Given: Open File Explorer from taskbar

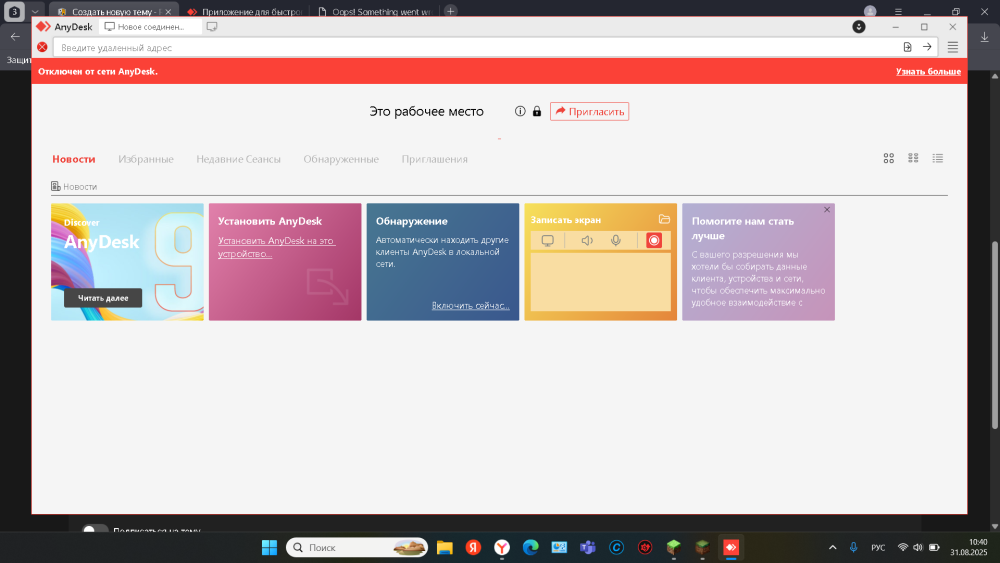Looking at the screenshot, I should click(x=445, y=547).
